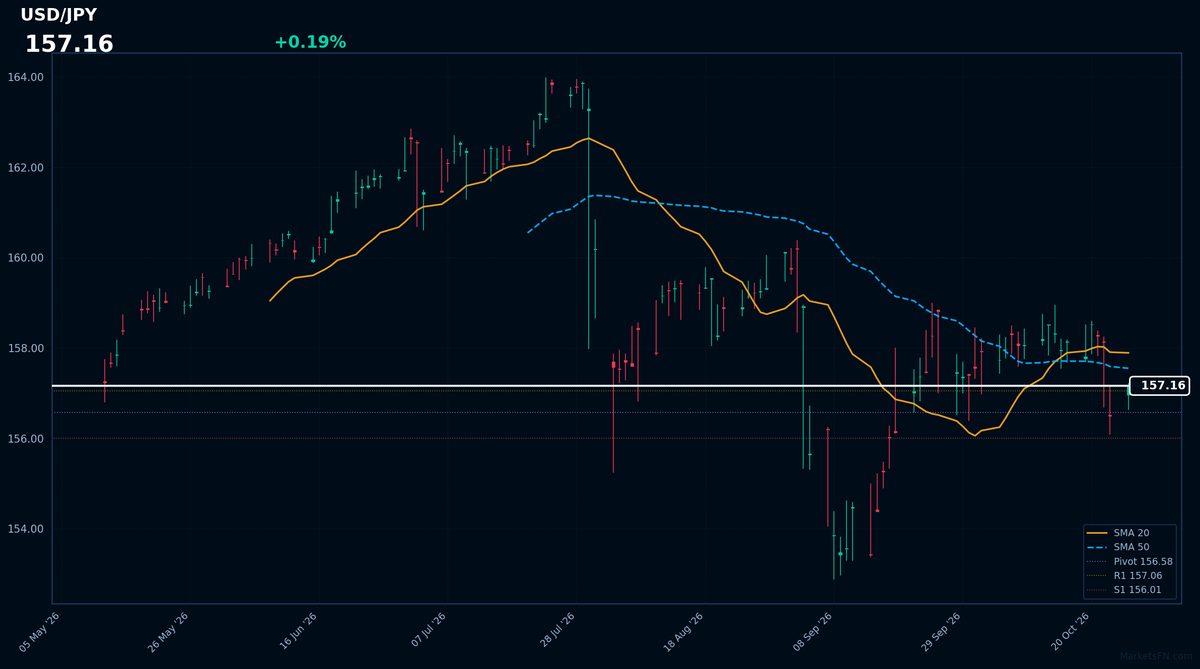Click the large 157.16 price readout
Image resolution: width=1200 pixels, height=669 pixels.
[69, 45]
